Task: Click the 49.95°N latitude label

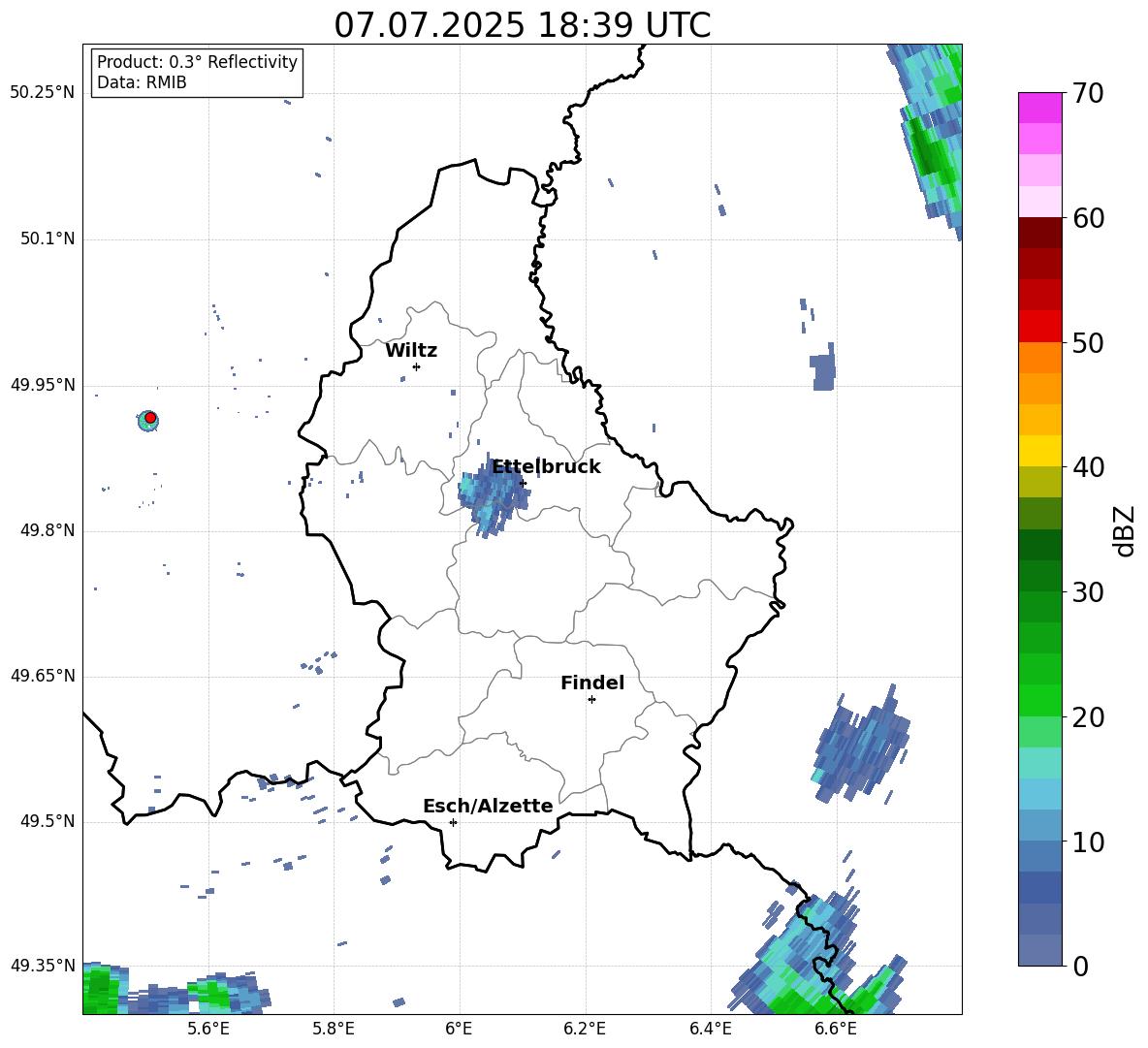Action: [43, 385]
